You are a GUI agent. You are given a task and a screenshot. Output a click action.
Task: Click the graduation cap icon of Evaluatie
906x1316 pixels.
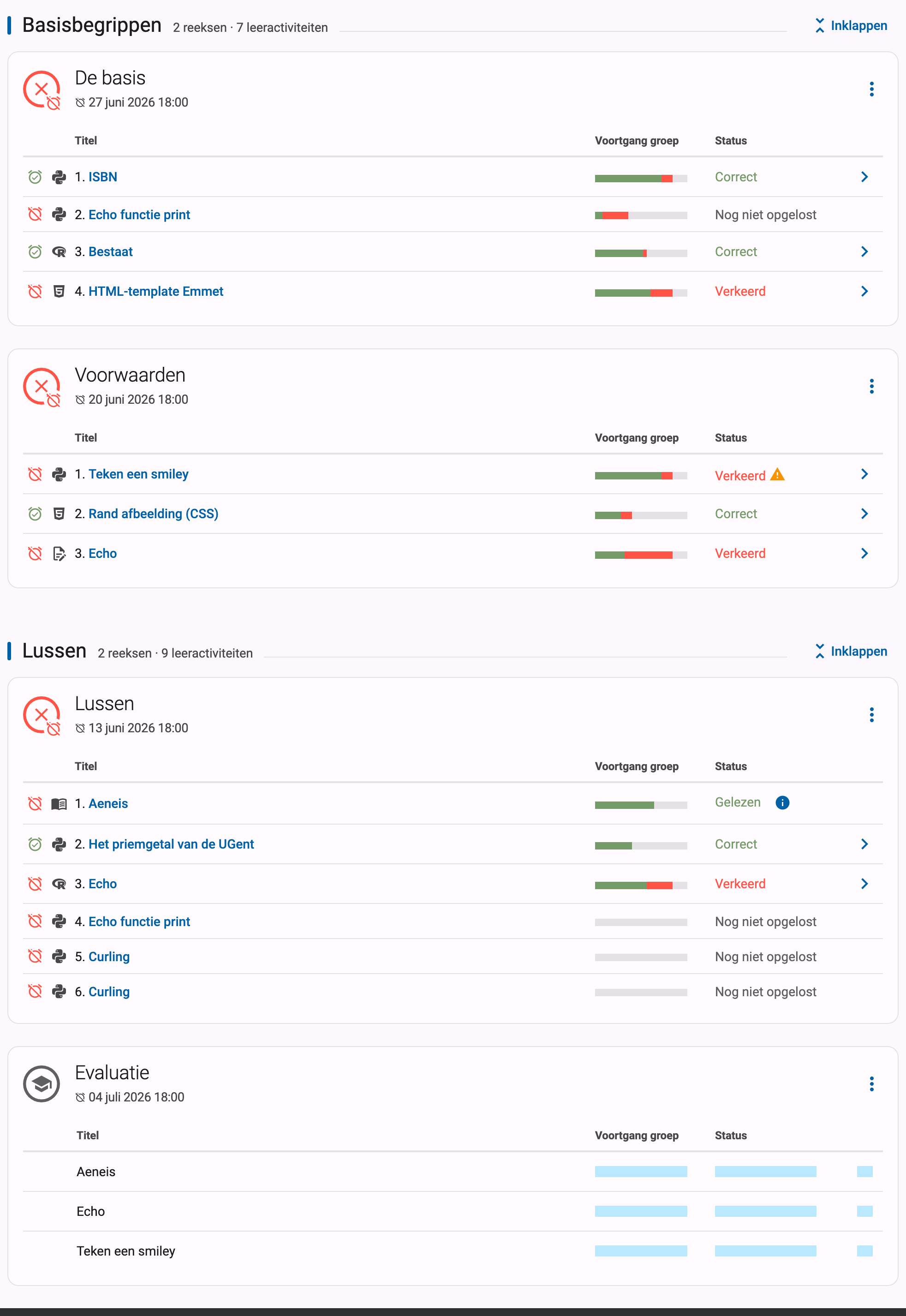click(x=42, y=1084)
